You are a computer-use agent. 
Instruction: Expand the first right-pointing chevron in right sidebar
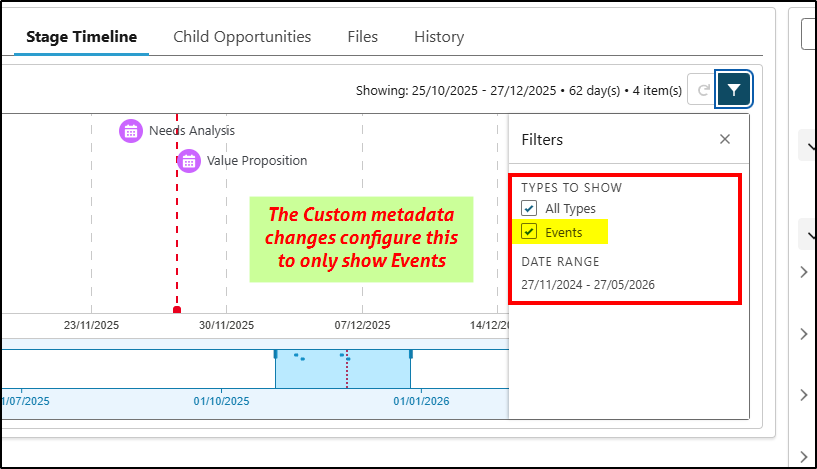point(805,273)
